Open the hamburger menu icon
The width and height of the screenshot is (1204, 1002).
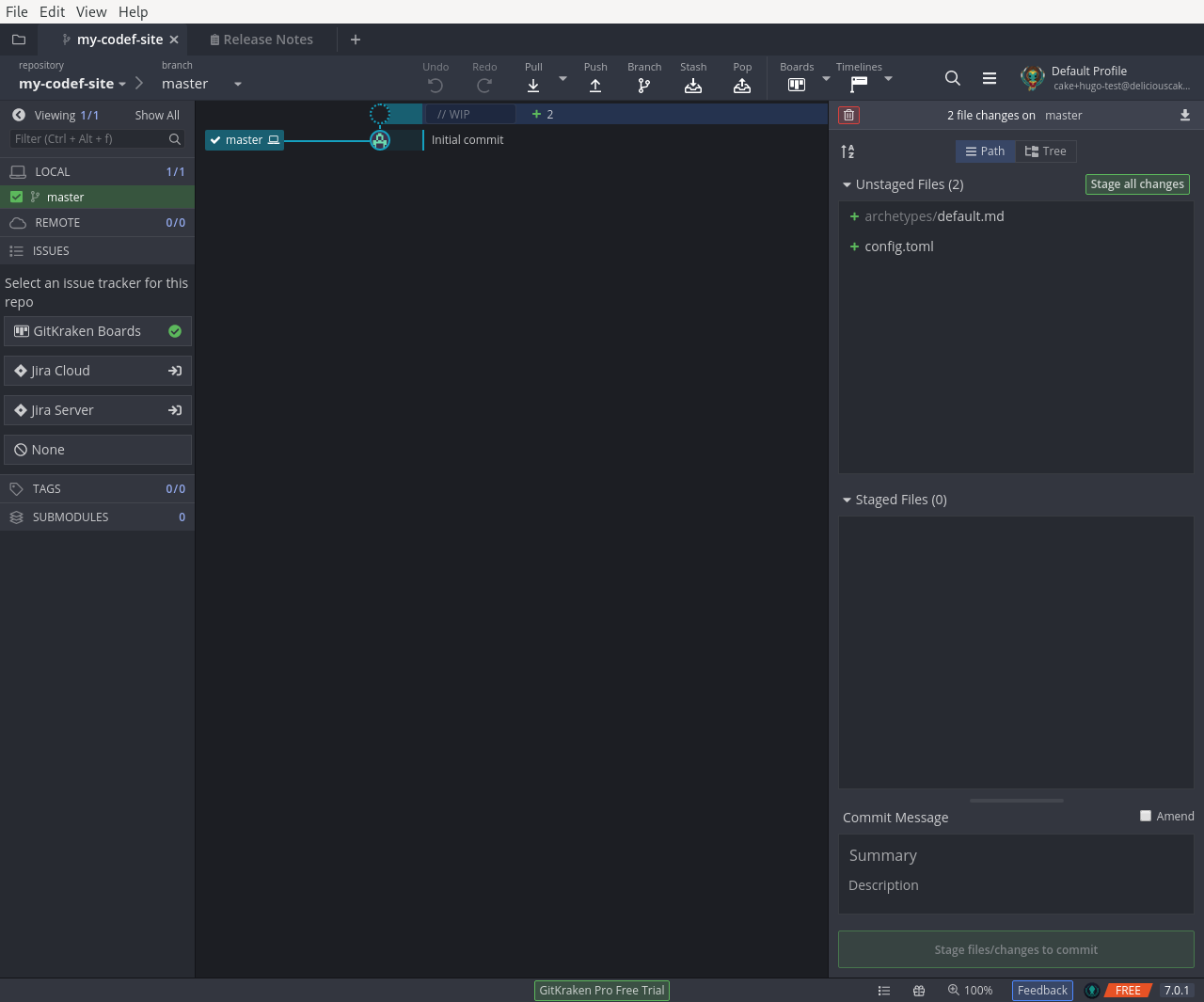tap(990, 78)
